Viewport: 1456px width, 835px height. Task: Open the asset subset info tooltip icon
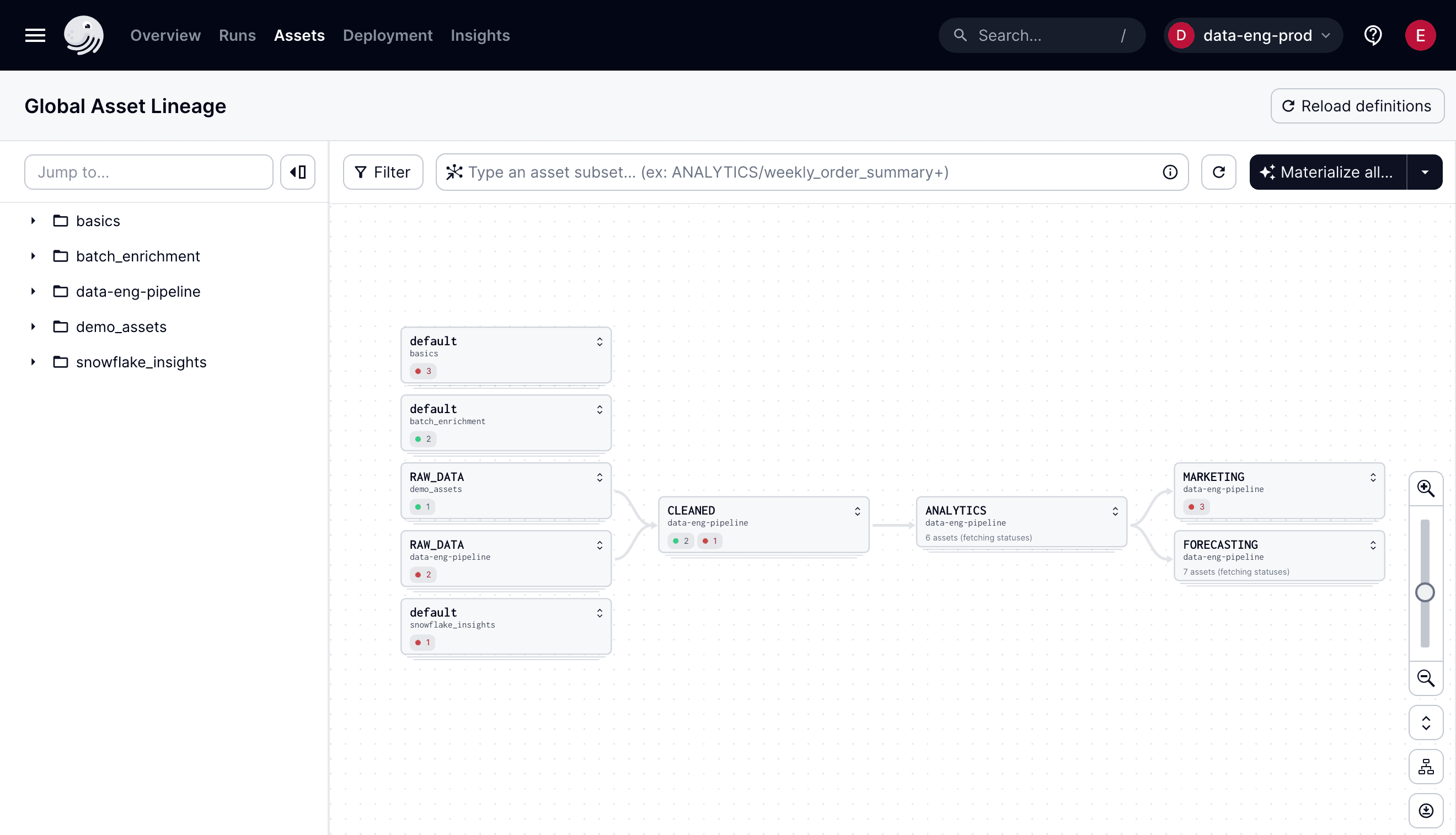[1170, 172]
